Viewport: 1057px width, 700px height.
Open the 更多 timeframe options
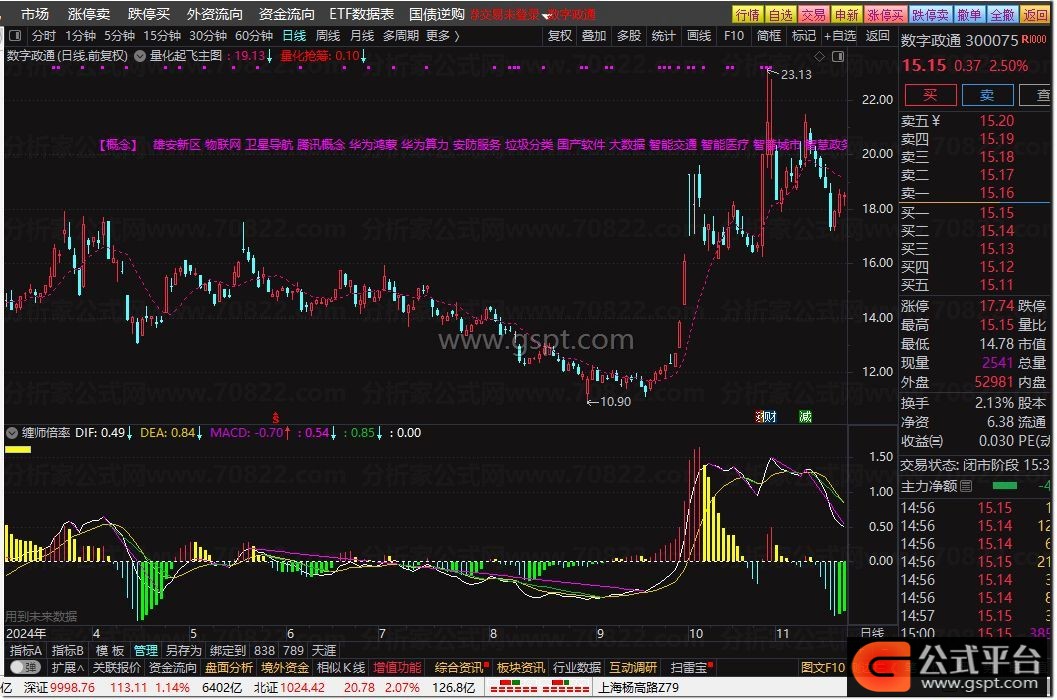point(442,36)
